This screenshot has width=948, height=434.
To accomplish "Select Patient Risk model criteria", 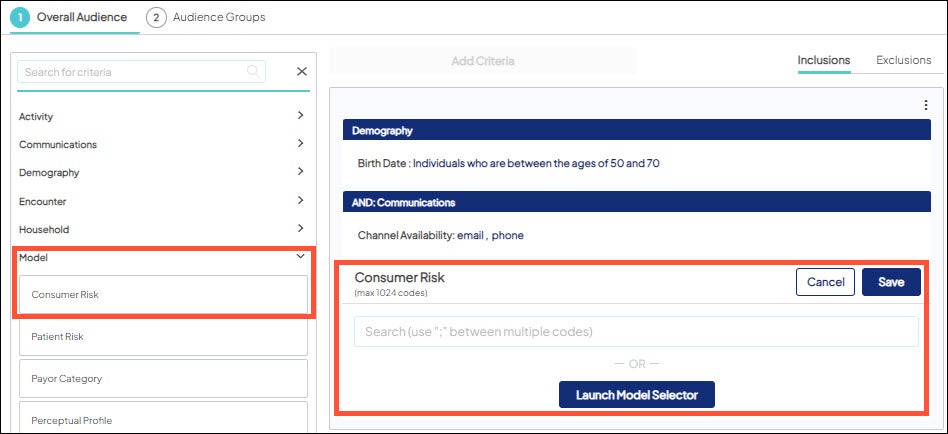I will pos(163,337).
